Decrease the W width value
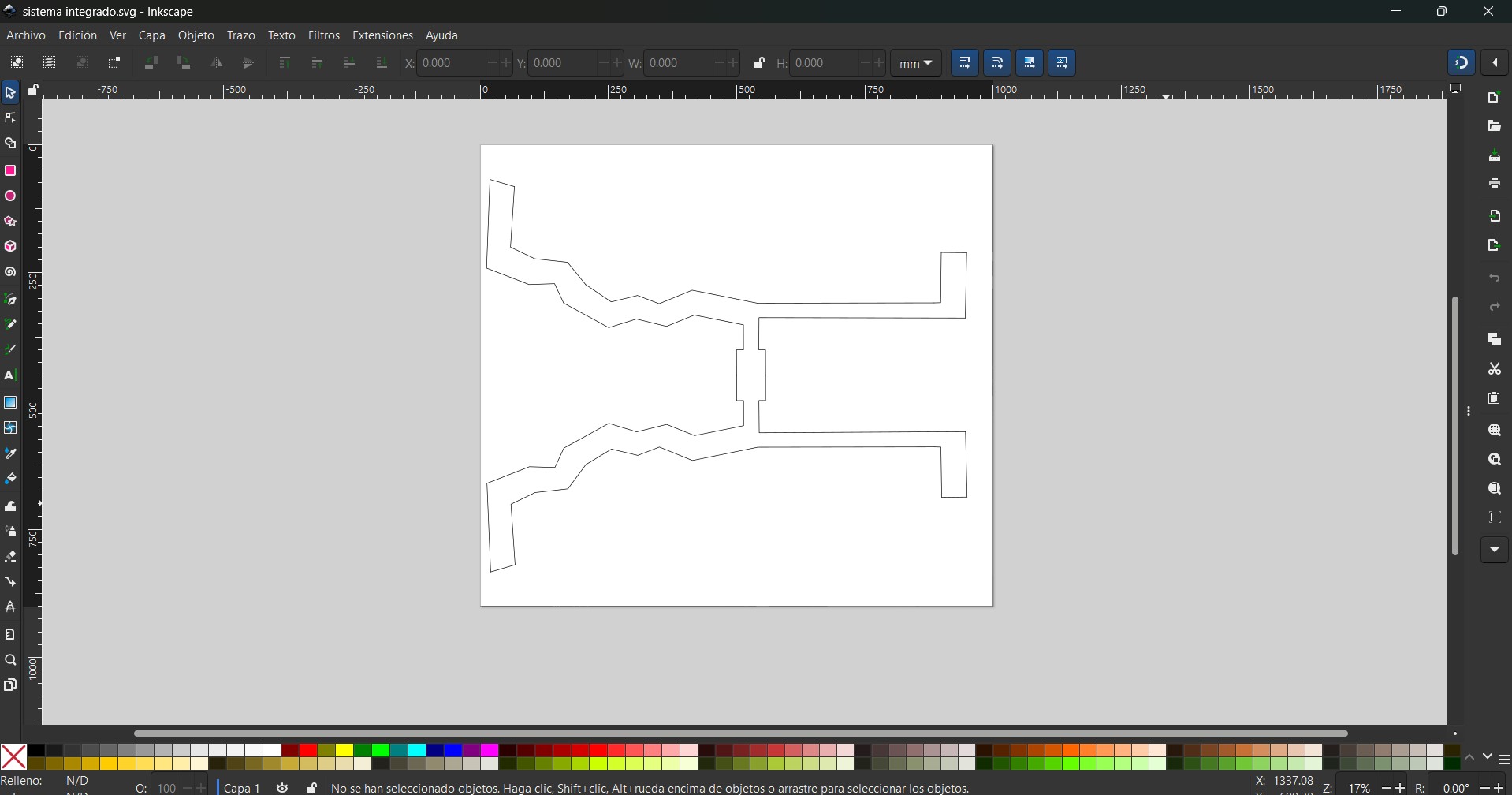Viewport: 1512px width, 795px height. pos(720,63)
